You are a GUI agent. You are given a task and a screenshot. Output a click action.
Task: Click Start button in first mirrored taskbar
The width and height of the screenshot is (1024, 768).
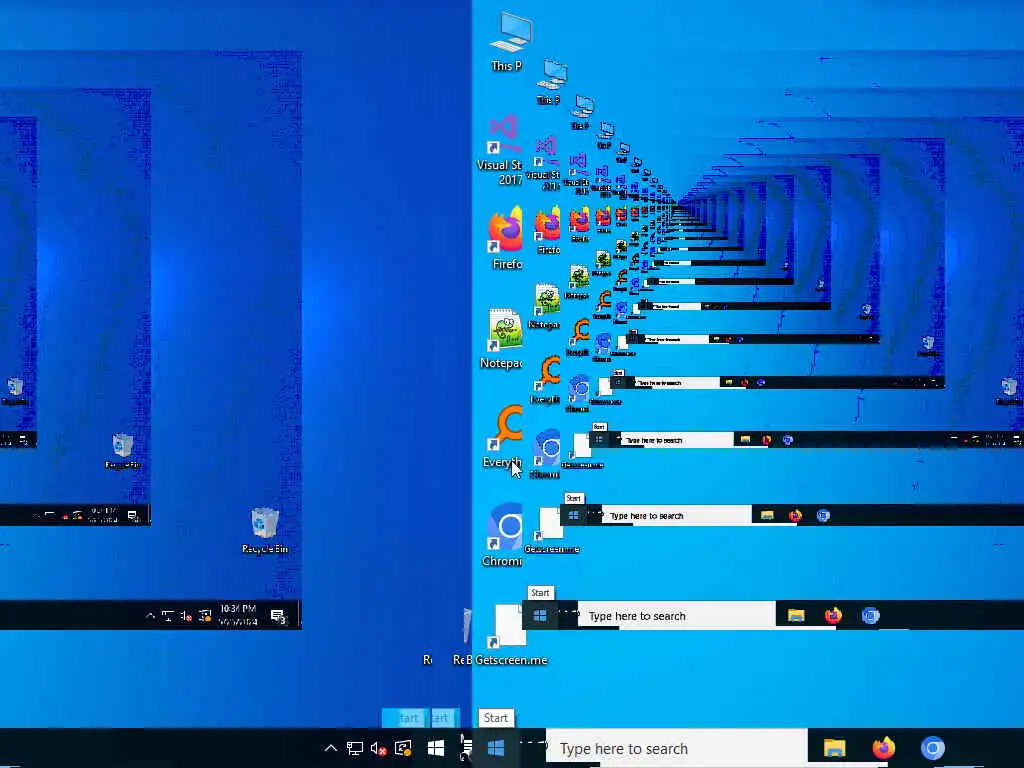pos(539,615)
